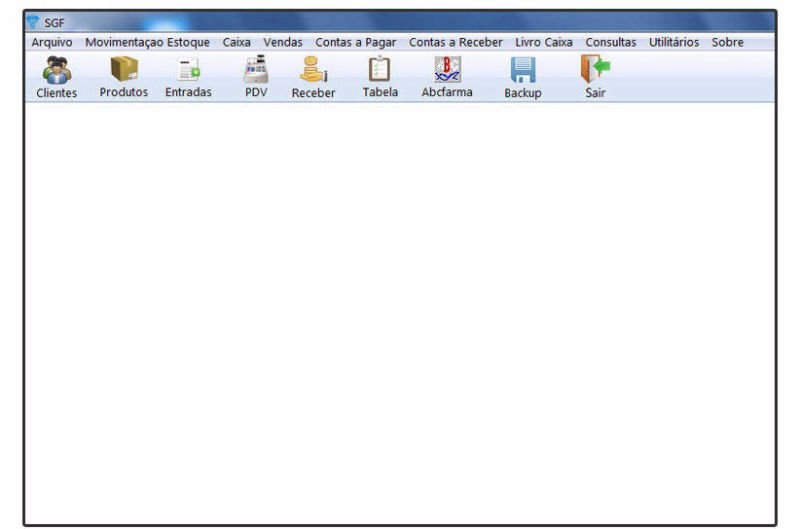Open the Tabela clipboard icon
The image size is (800, 529).
pos(380,70)
